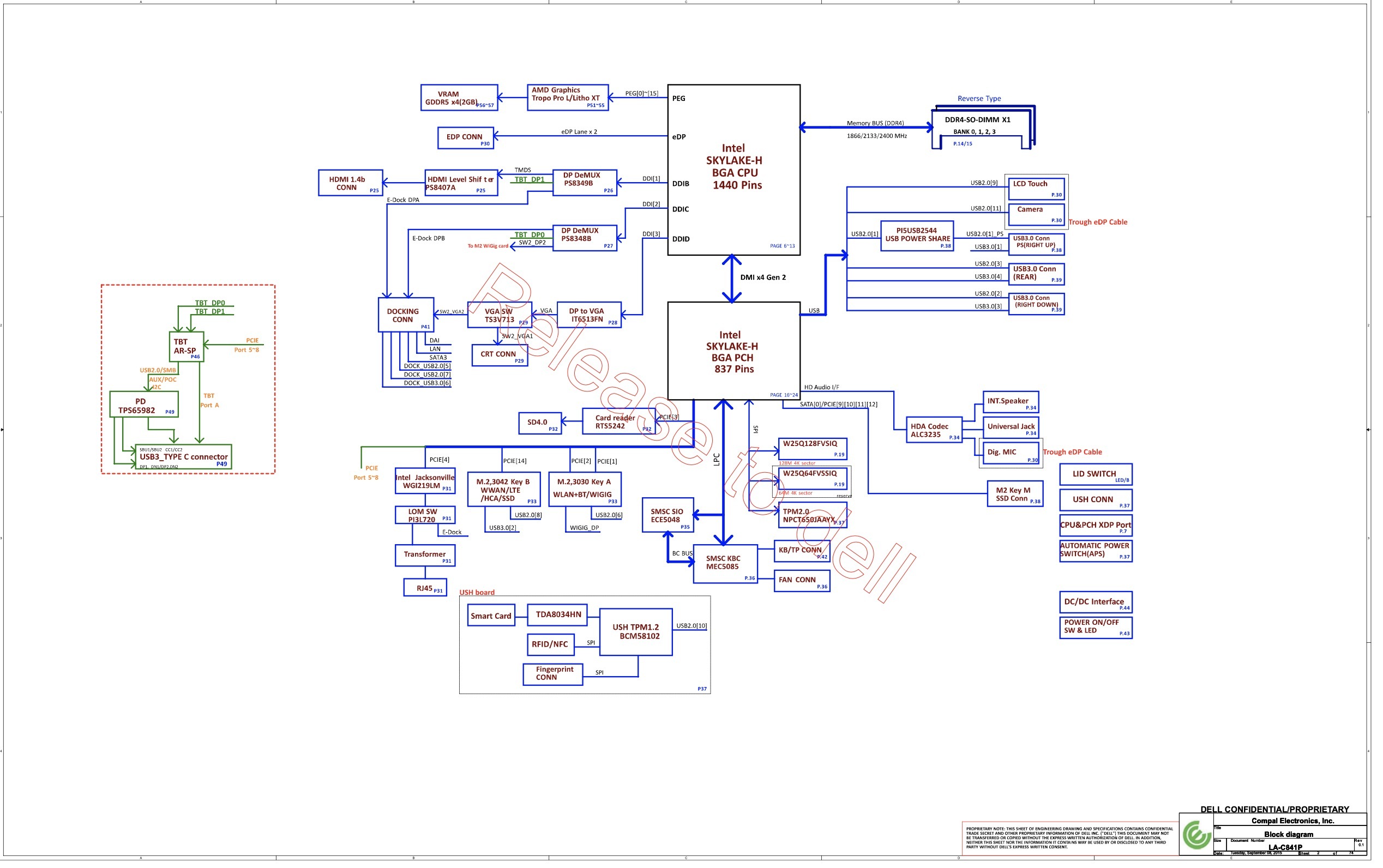Click the Dig. MIC block
This screenshot has width=1383, height=868.
coord(1011,454)
